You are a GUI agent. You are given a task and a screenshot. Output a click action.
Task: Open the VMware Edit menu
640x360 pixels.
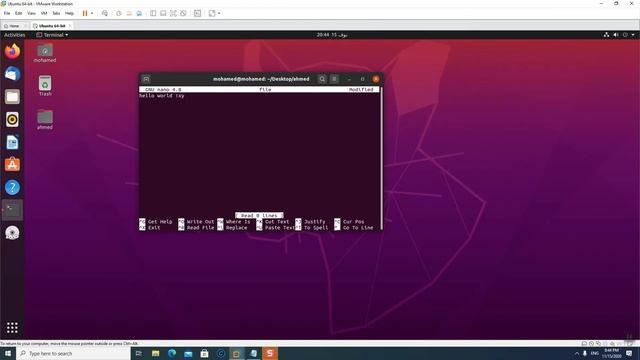click(x=19, y=13)
